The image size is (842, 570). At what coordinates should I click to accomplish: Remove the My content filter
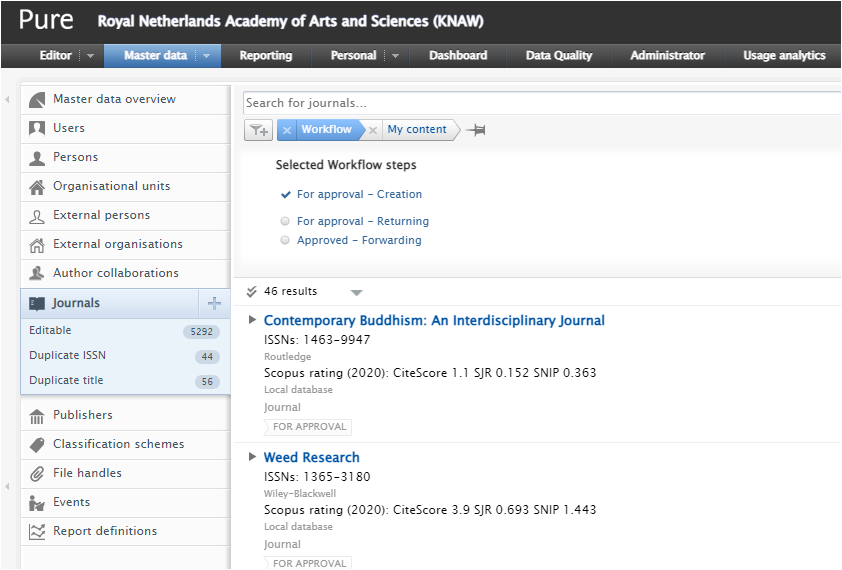point(373,130)
